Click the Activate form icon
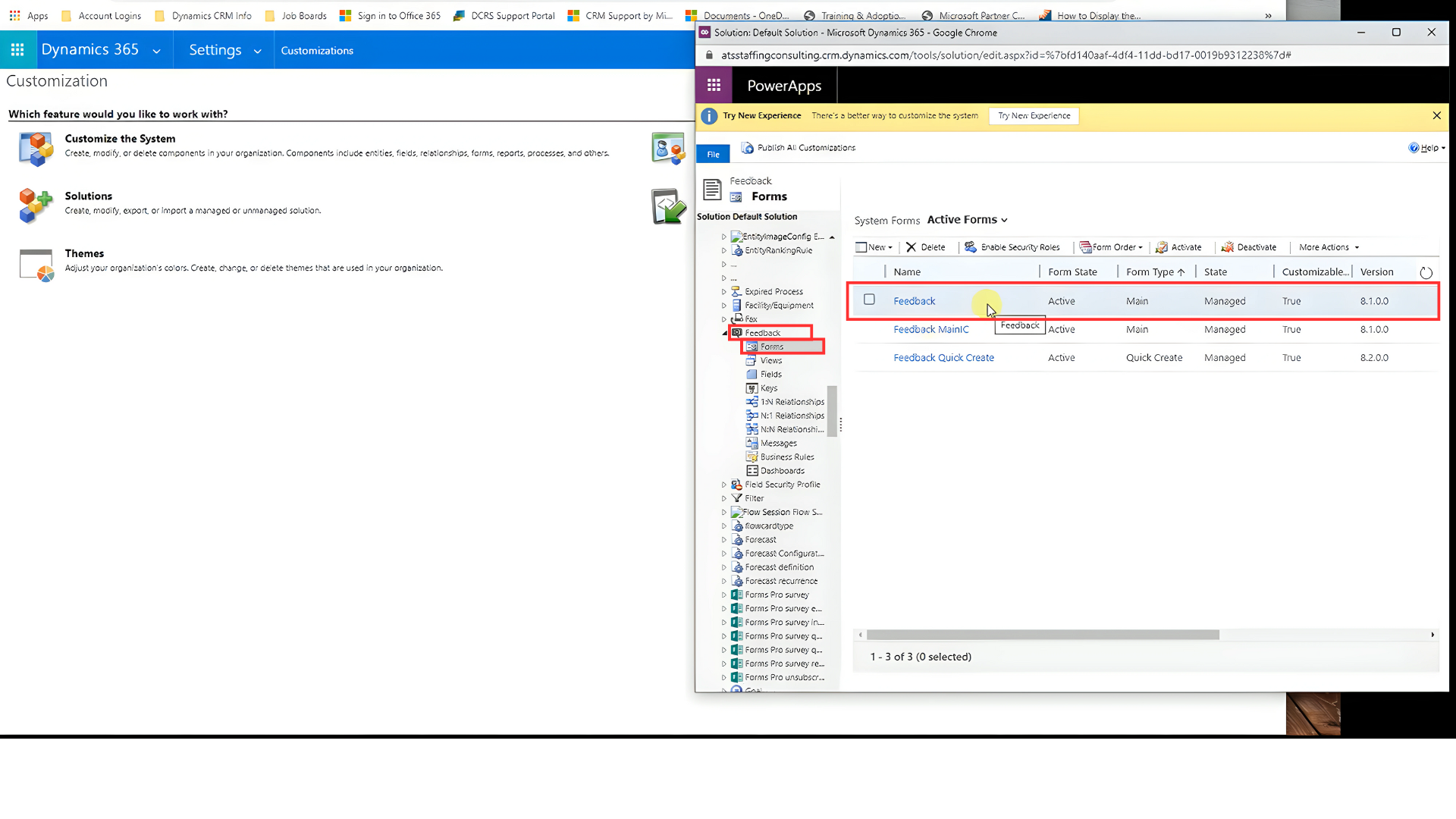1456x819 pixels. click(x=1161, y=247)
